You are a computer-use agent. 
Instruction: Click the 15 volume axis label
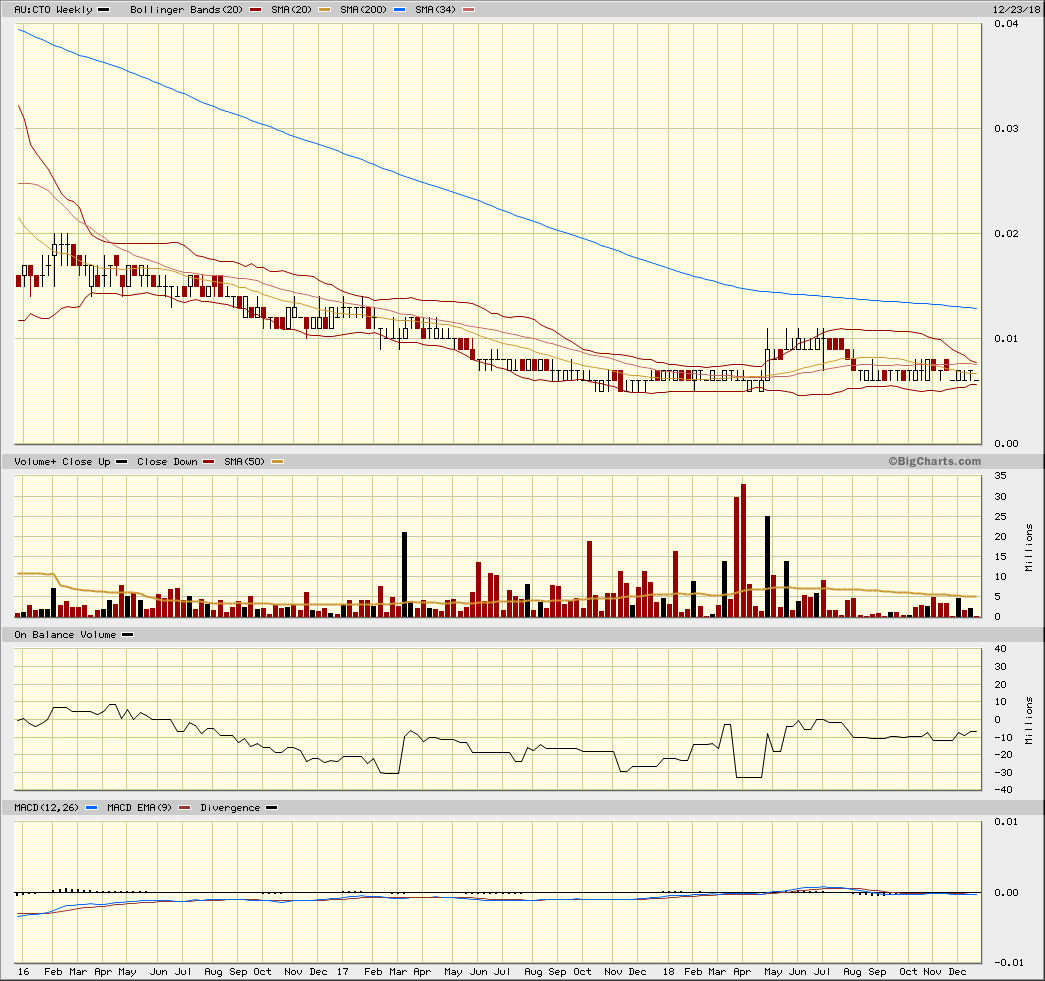tap(1000, 556)
